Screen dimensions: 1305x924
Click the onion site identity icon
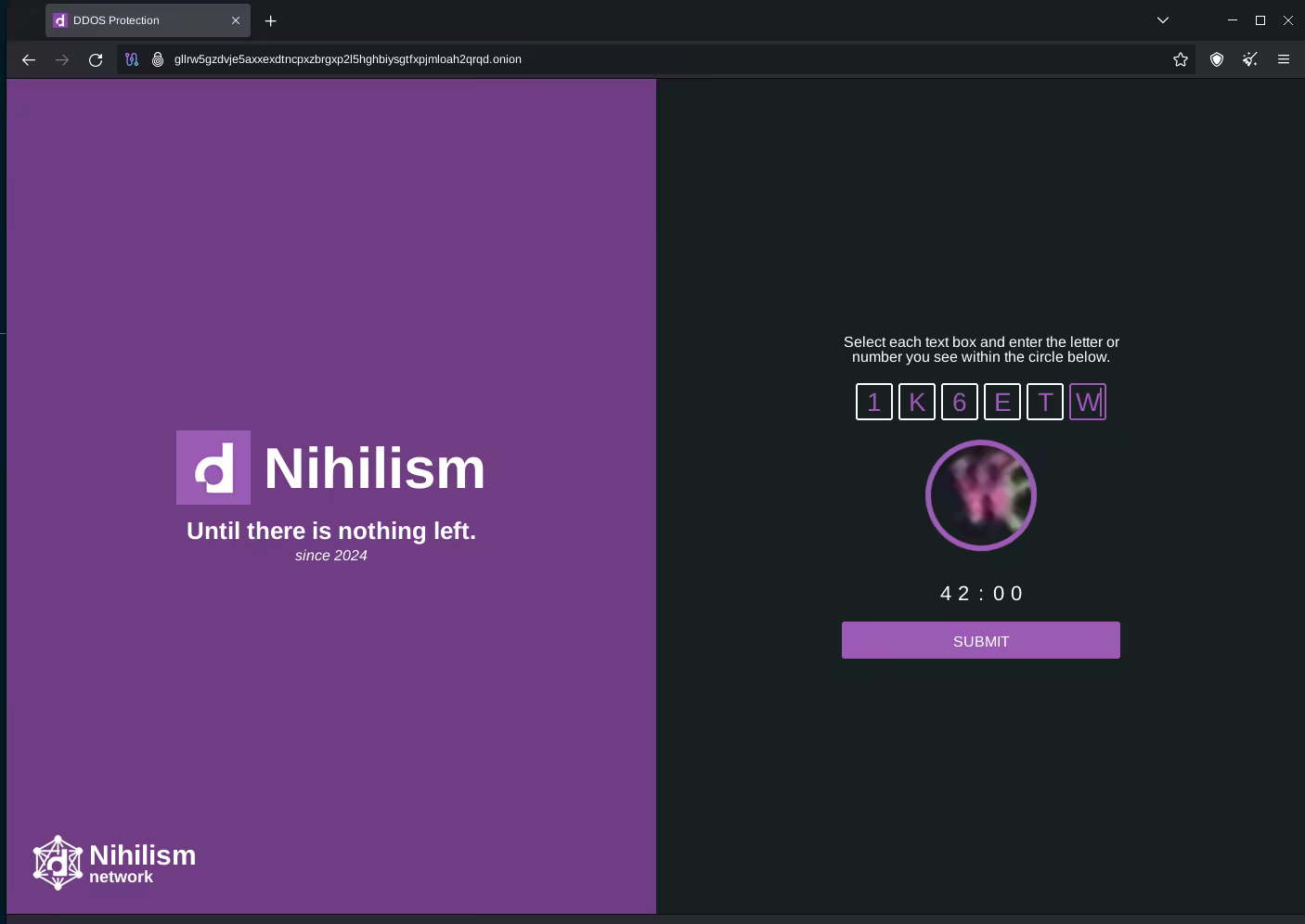click(x=158, y=59)
